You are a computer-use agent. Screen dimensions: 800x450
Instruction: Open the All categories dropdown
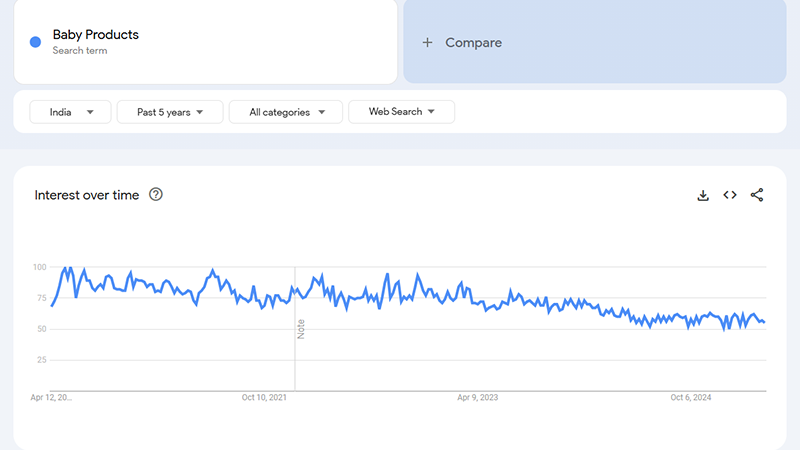pos(286,112)
